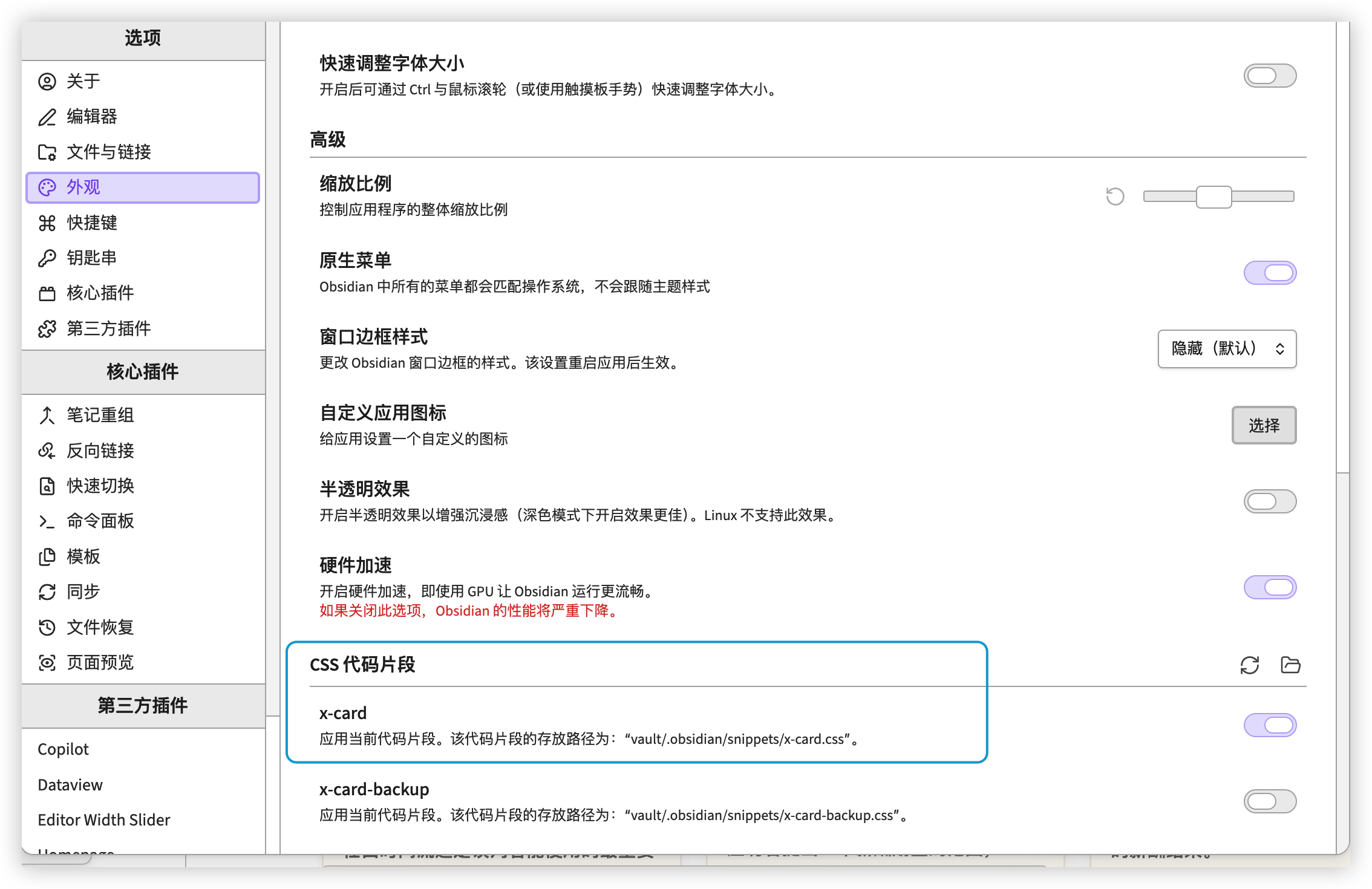Click the settings panel vertical scrollbar
The image size is (1372, 889).
point(1342,242)
